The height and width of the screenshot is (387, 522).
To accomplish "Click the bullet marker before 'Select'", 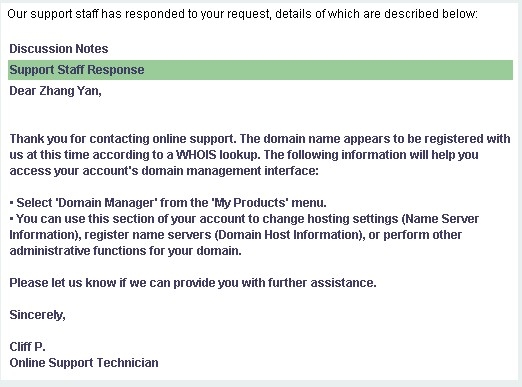I will pyautogui.click(x=12, y=203).
